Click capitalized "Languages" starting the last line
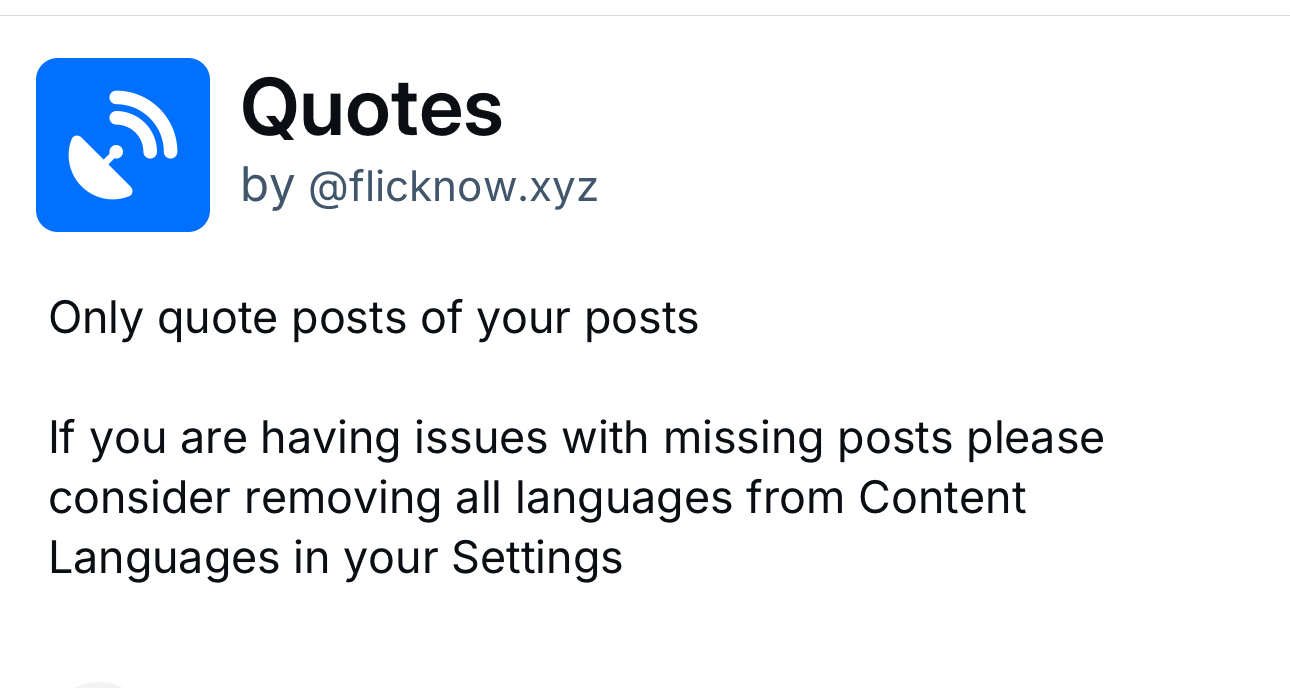Image resolution: width=1290 pixels, height=688 pixels. click(164, 558)
